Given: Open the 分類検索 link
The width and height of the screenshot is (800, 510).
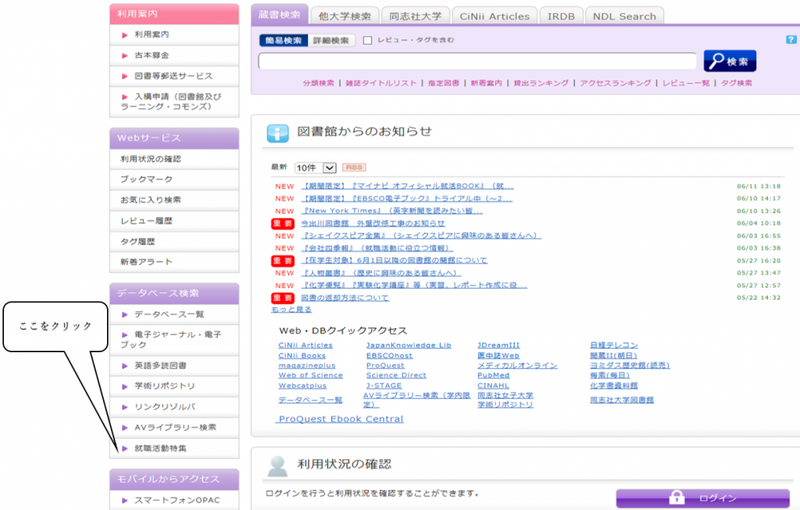Looking at the screenshot, I should coord(318,83).
